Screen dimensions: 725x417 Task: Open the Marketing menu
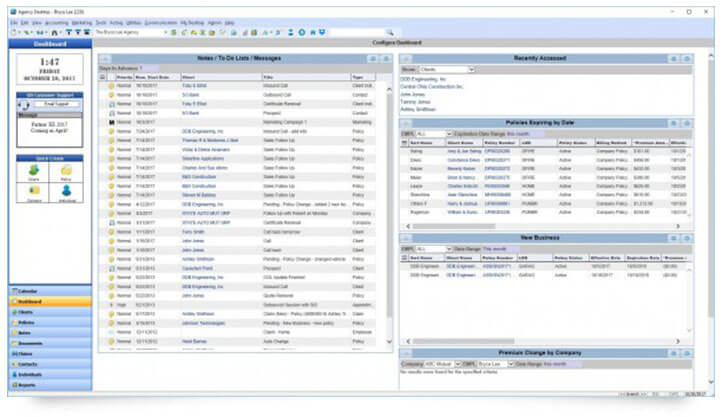click(x=82, y=23)
